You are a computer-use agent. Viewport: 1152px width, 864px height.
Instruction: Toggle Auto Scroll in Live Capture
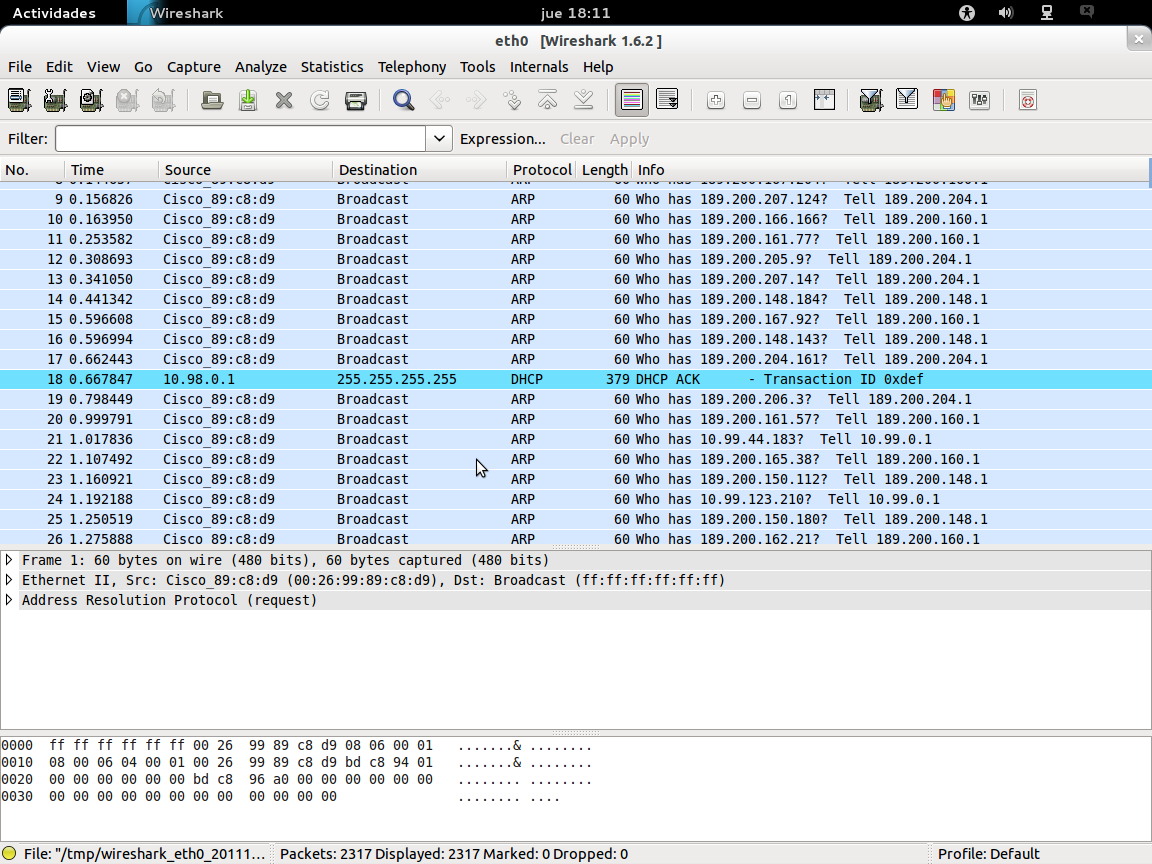point(667,100)
